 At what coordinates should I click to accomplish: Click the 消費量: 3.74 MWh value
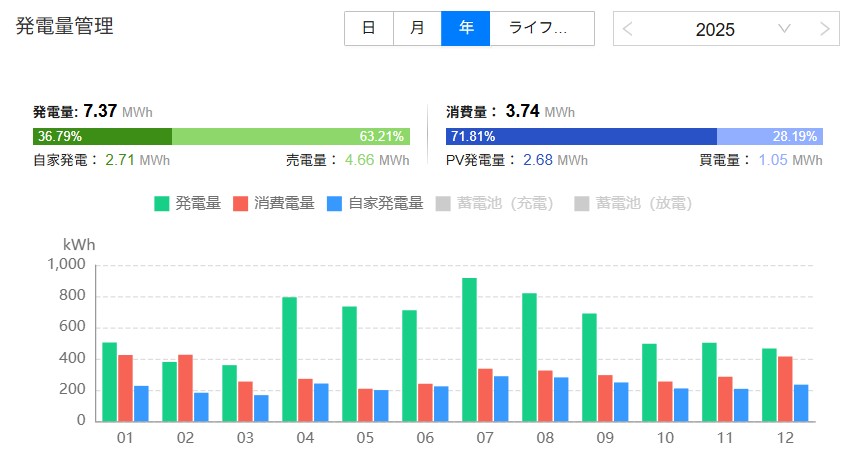pyautogui.click(x=510, y=112)
